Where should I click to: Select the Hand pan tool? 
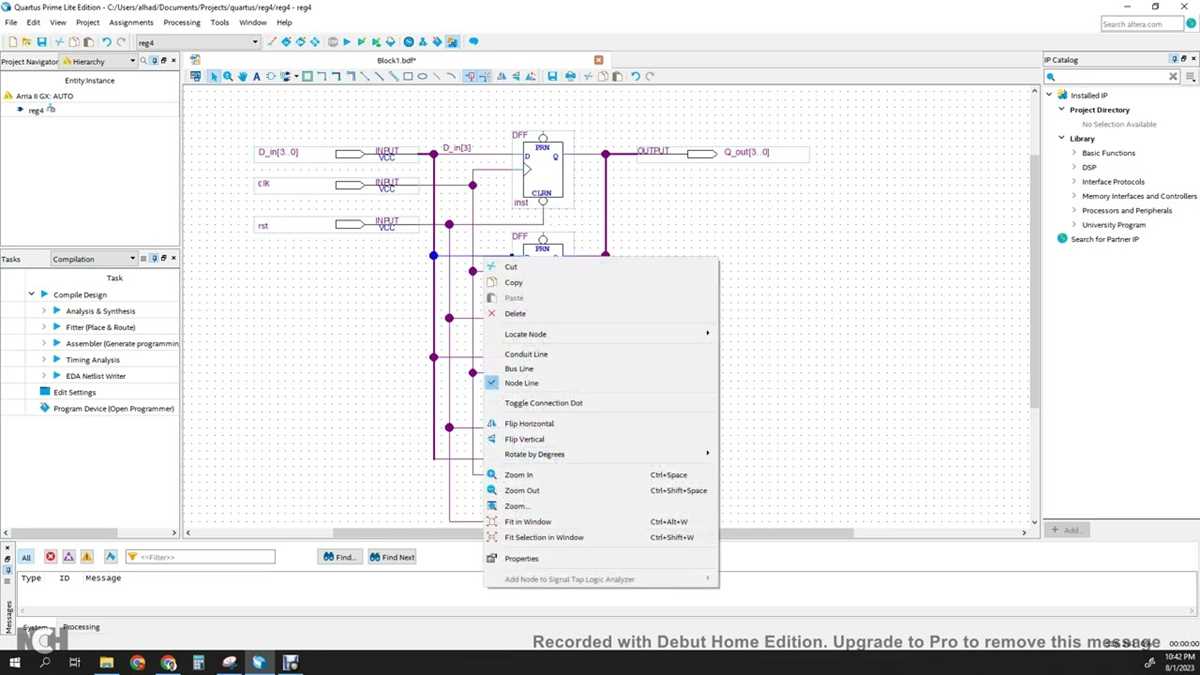[x=243, y=76]
